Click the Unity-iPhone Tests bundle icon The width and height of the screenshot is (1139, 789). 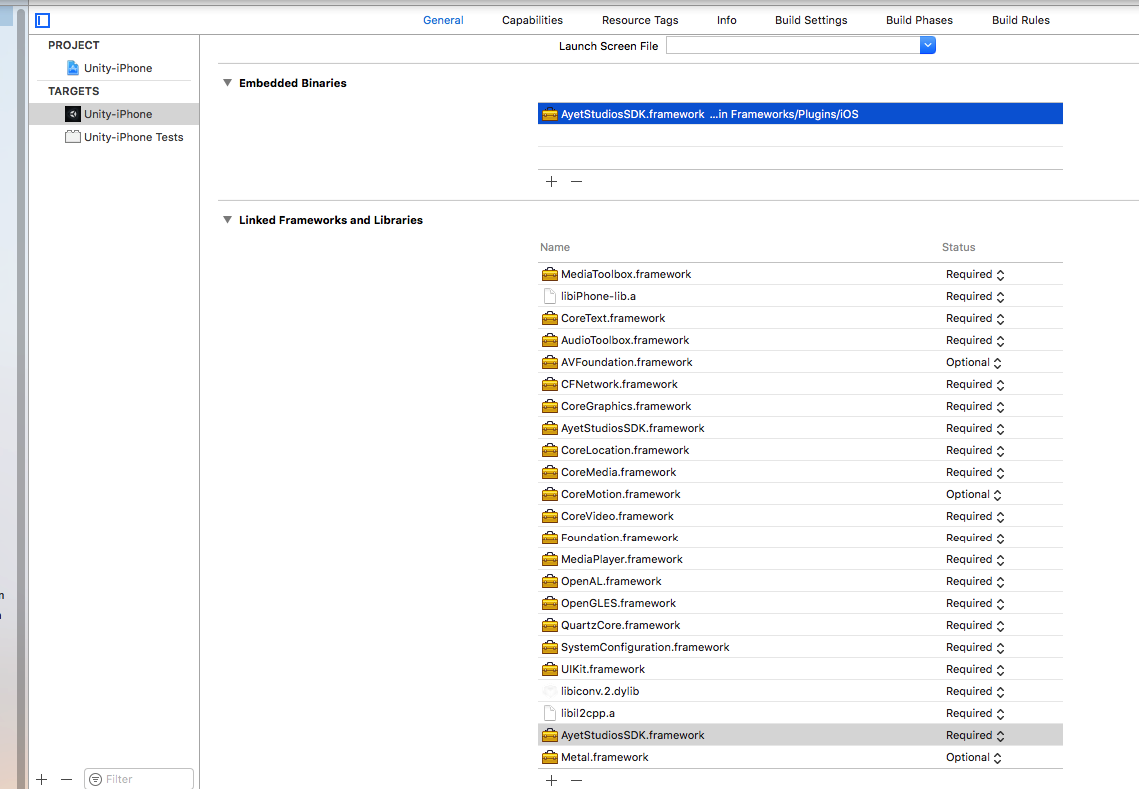(x=73, y=137)
